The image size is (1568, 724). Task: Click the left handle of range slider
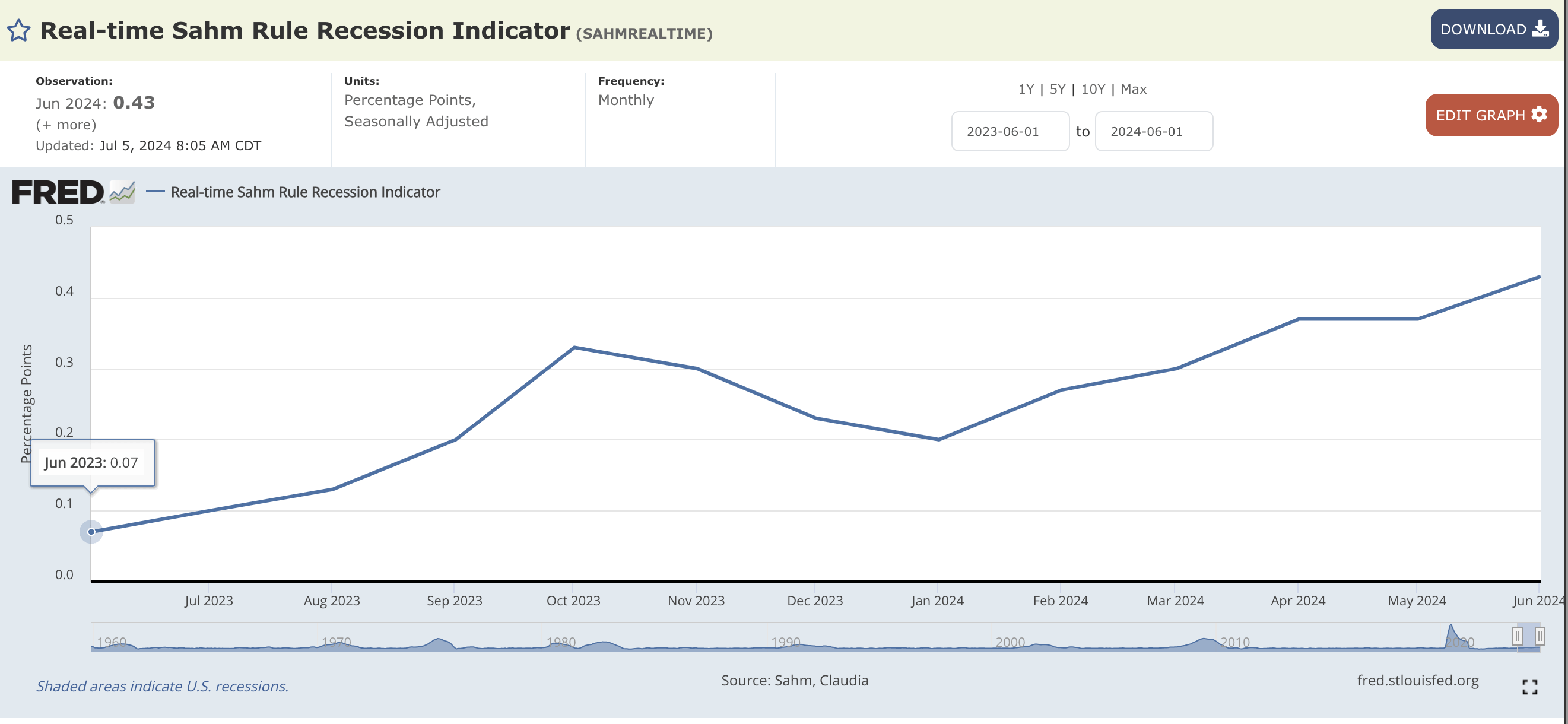pyautogui.click(x=1517, y=636)
